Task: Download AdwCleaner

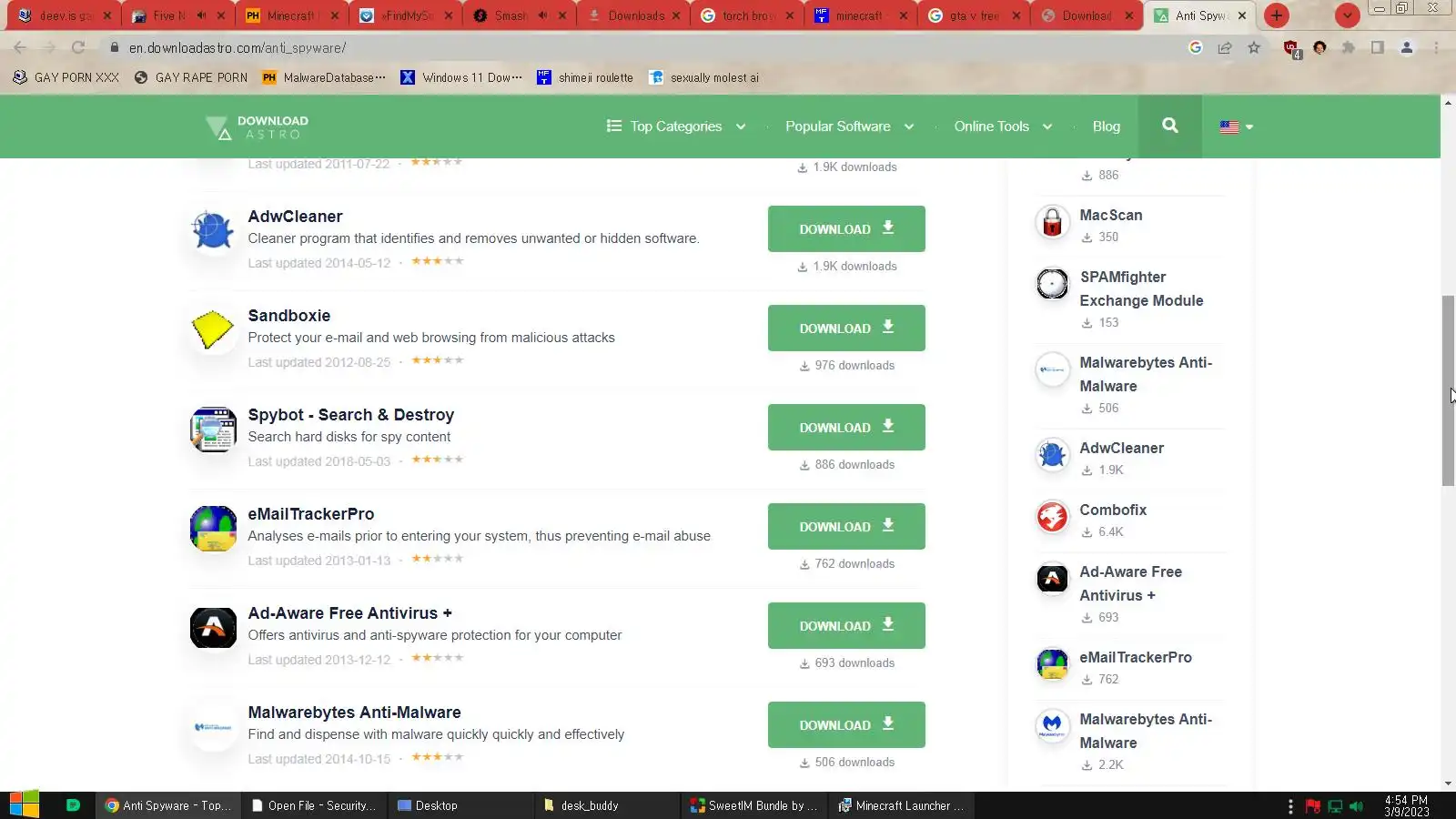Action: (846, 229)
